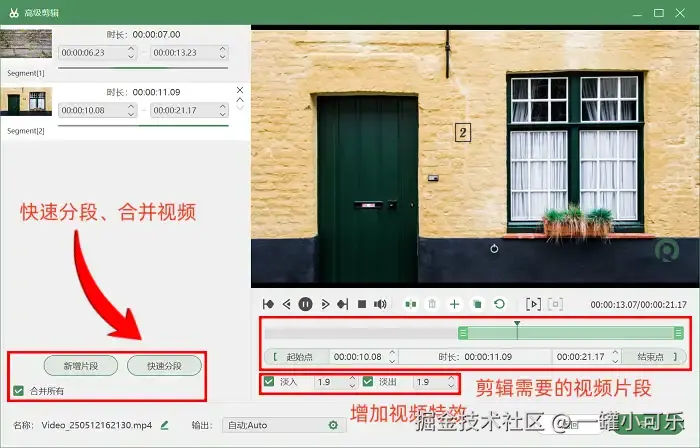Click the Video_250512162130.mp4 file name
The height and width of the screenshot is (448, 700).
click(97, 425)
